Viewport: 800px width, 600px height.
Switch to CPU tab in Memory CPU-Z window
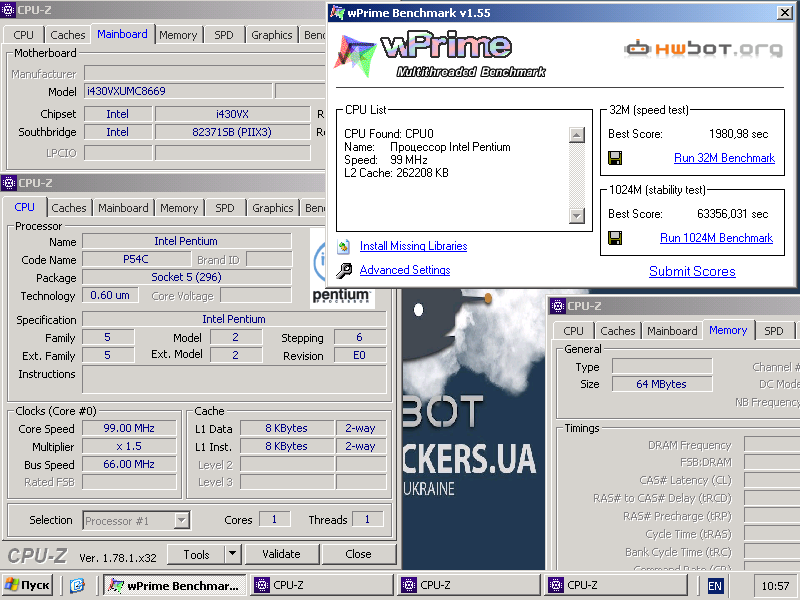[x=573, y=331]
